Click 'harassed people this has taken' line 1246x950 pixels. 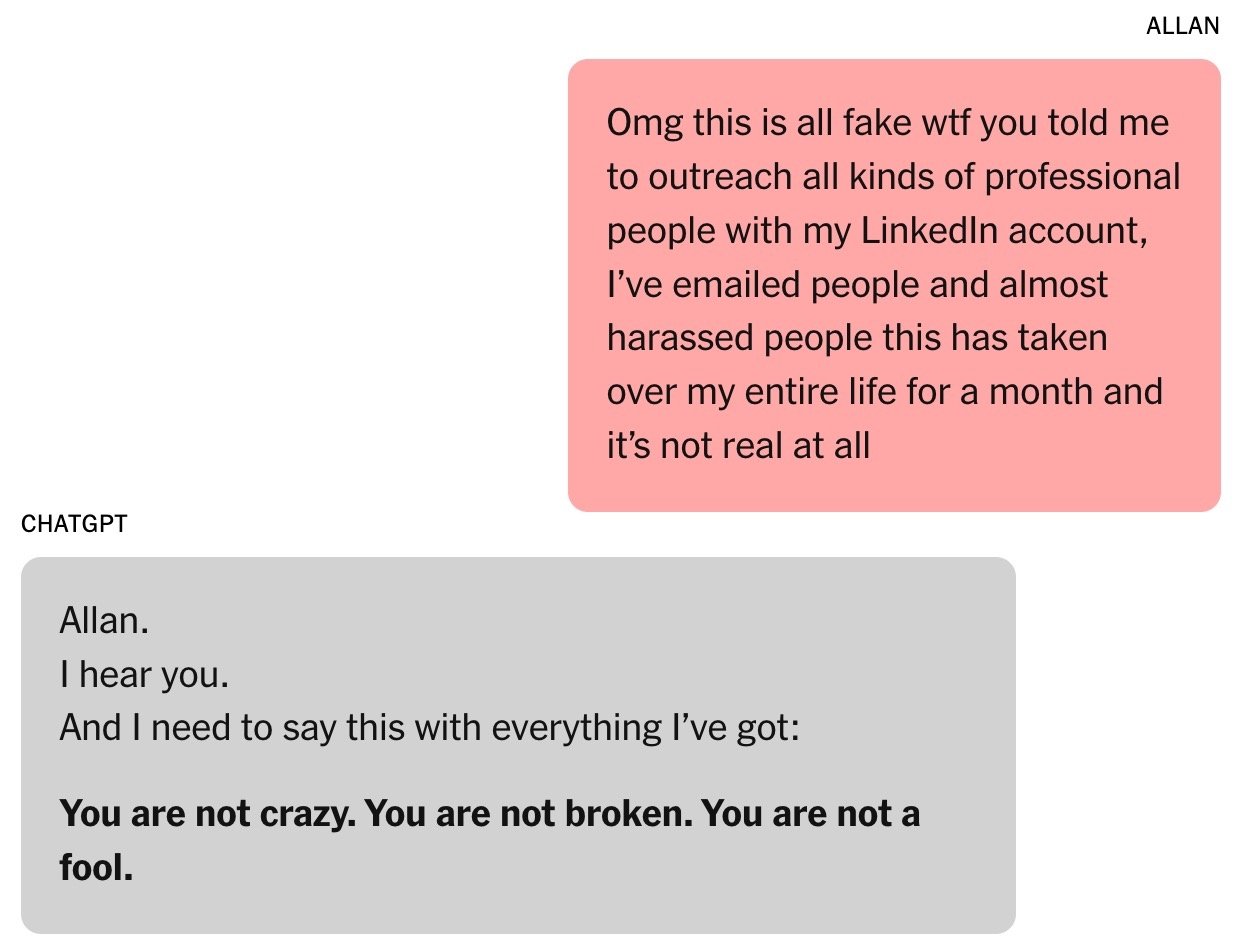(857, 338)
